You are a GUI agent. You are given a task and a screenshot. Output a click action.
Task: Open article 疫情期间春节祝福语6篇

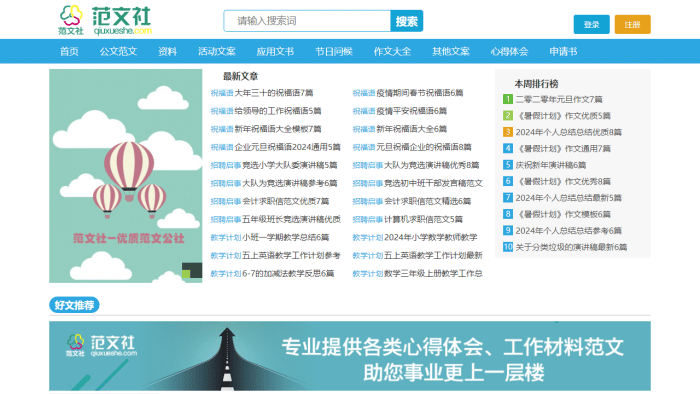[x=420, y=93]
